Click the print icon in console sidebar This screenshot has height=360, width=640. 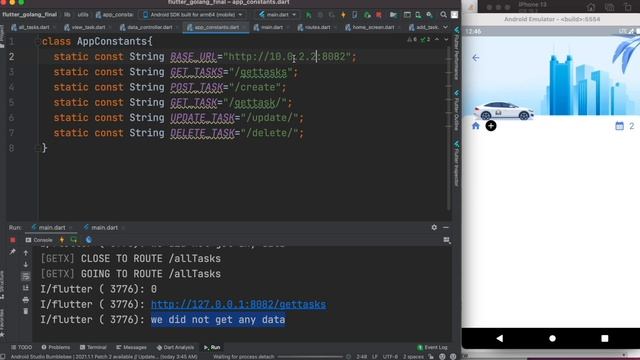pos(26,300)
